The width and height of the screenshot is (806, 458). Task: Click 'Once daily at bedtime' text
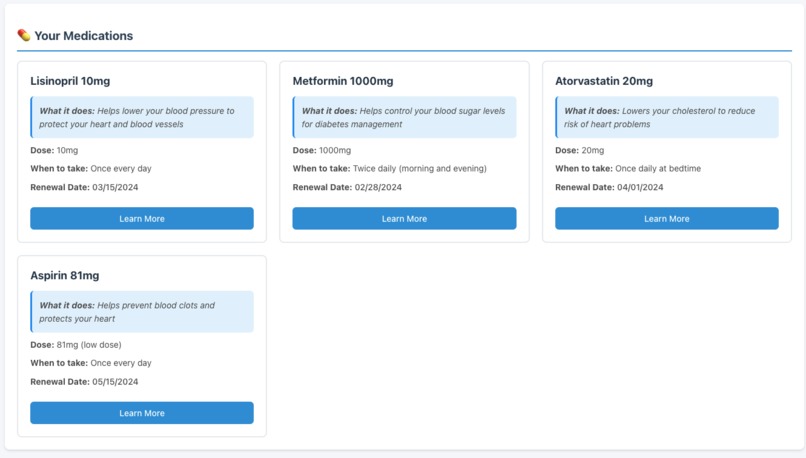click(658, 168)
